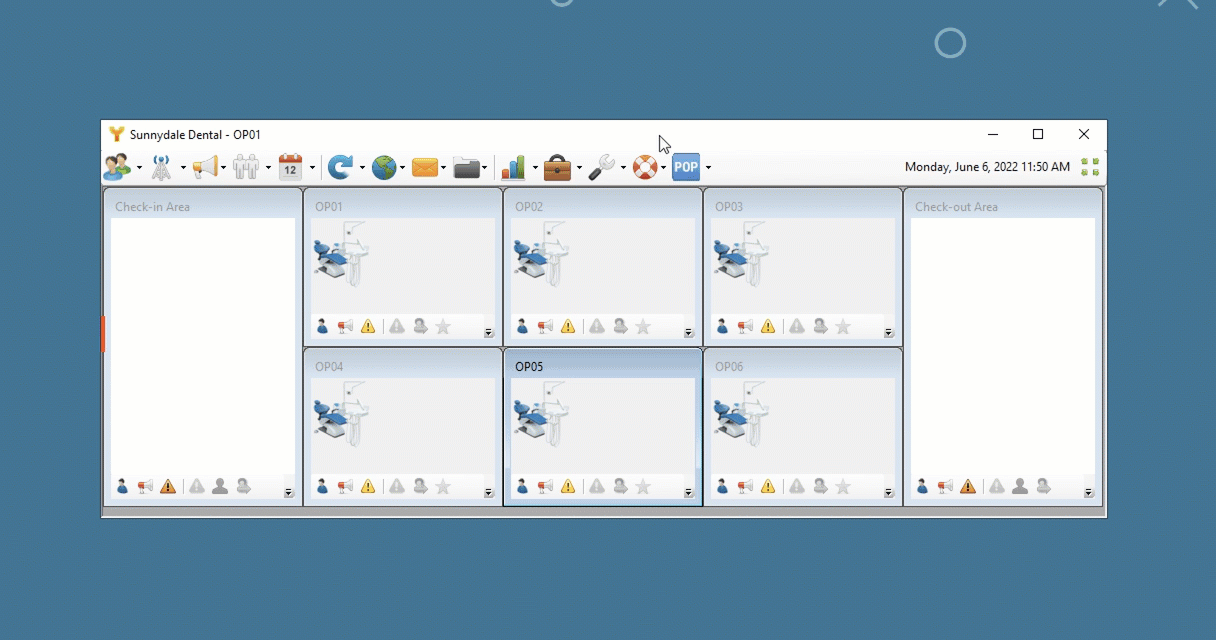Screen dimensions: 1216x640
Task: Click the Check-in Area header label
Action: pos(152,207)
